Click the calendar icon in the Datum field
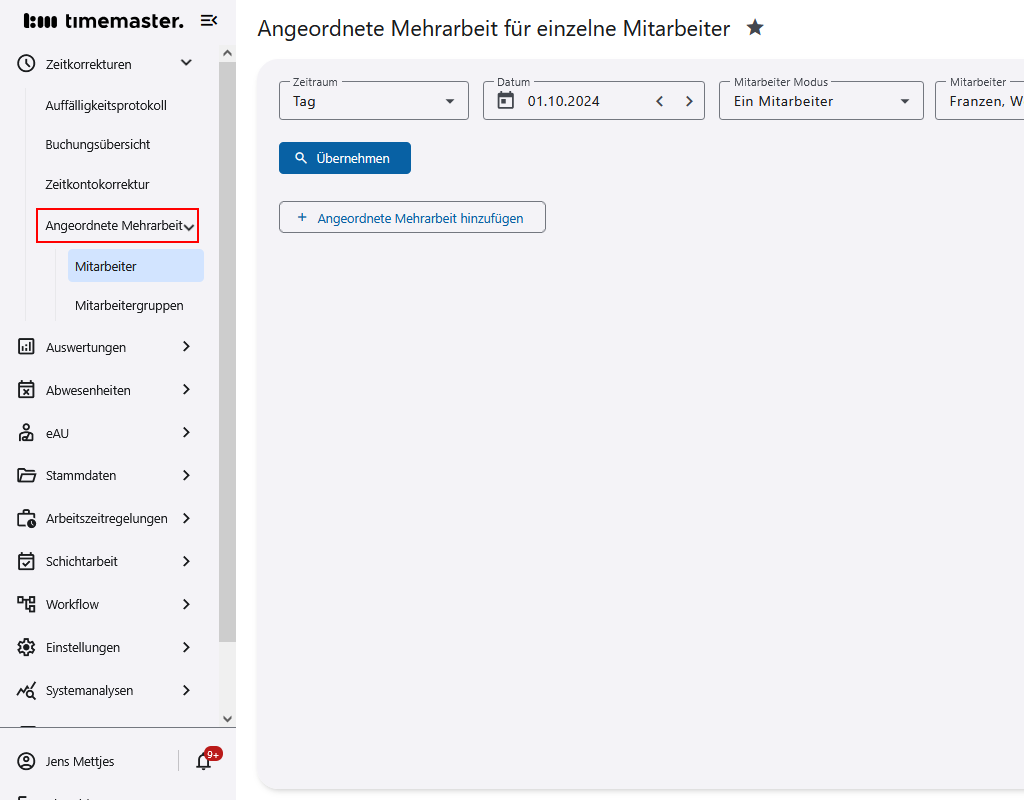1024x800 pixels. (x=504, y=100)
